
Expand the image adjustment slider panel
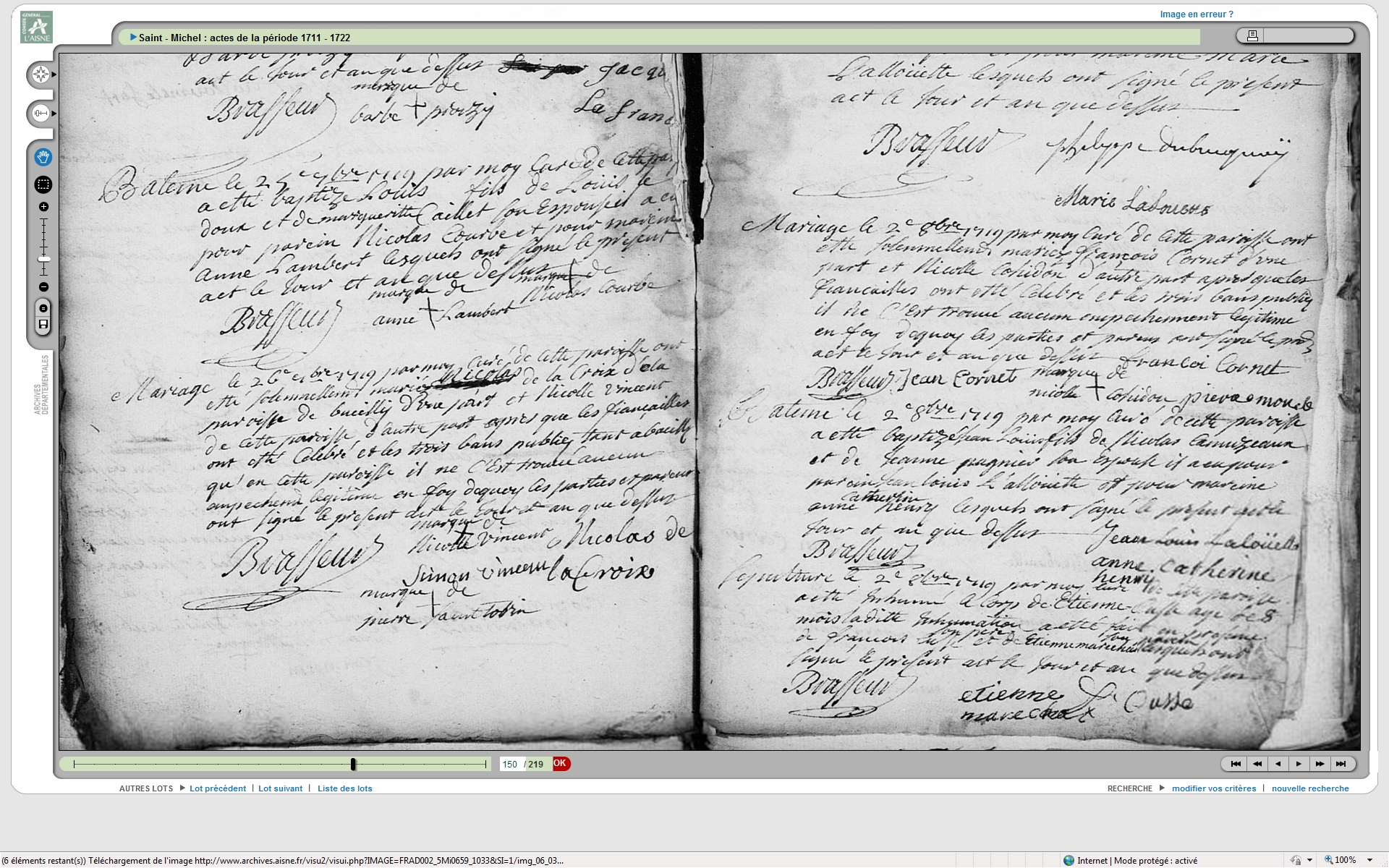click(x=41, y=114)
